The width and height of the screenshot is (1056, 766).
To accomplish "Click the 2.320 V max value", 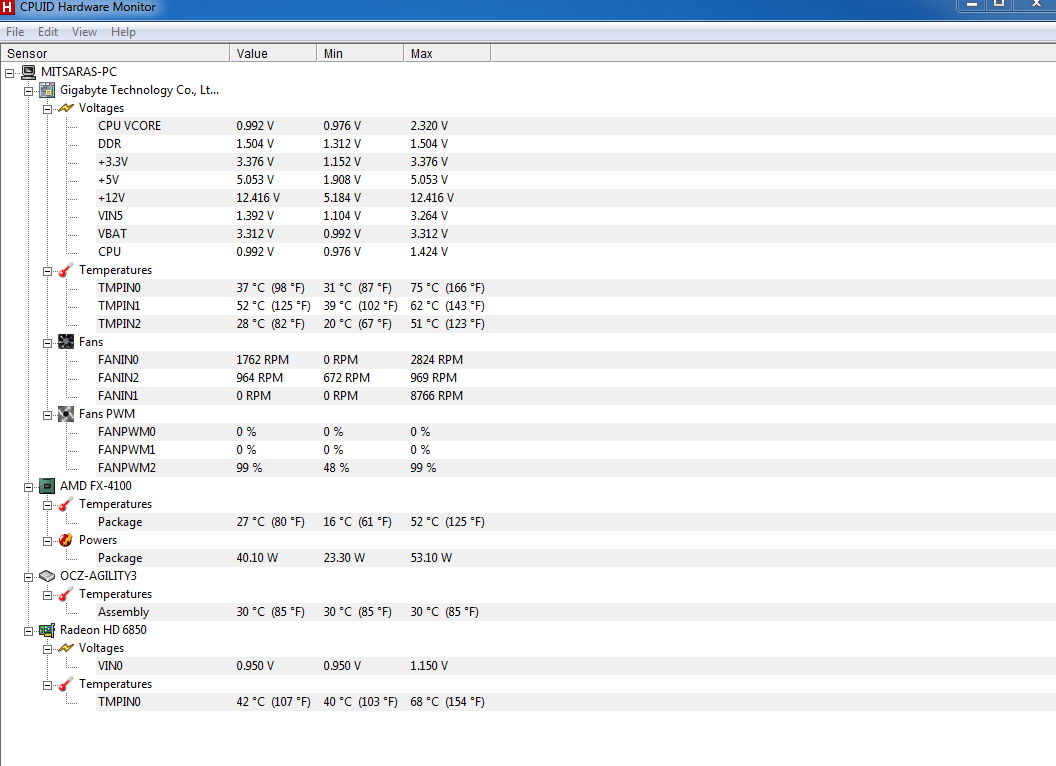I will 429,126.
